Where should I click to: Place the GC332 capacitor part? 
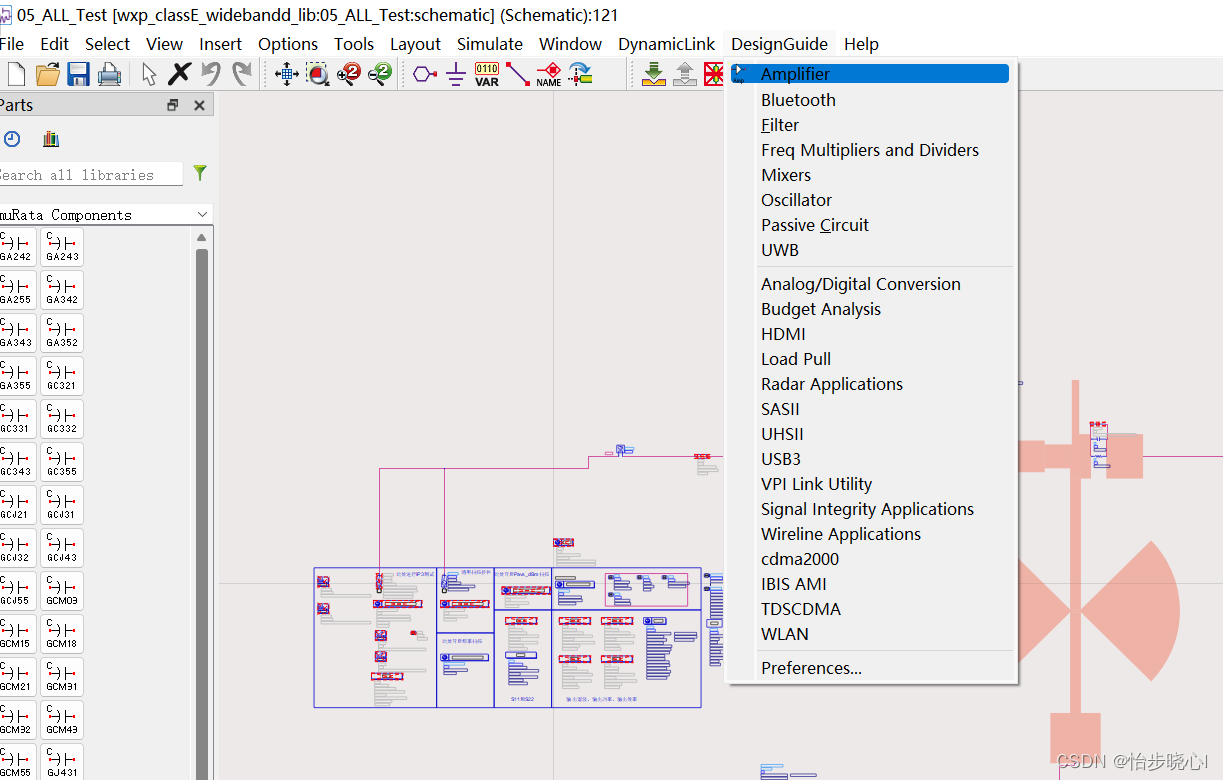point(62,419)
